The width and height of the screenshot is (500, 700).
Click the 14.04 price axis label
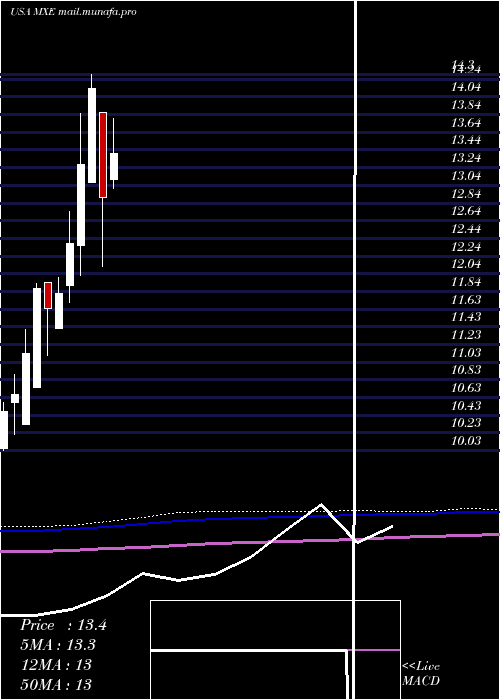point(466,87)
